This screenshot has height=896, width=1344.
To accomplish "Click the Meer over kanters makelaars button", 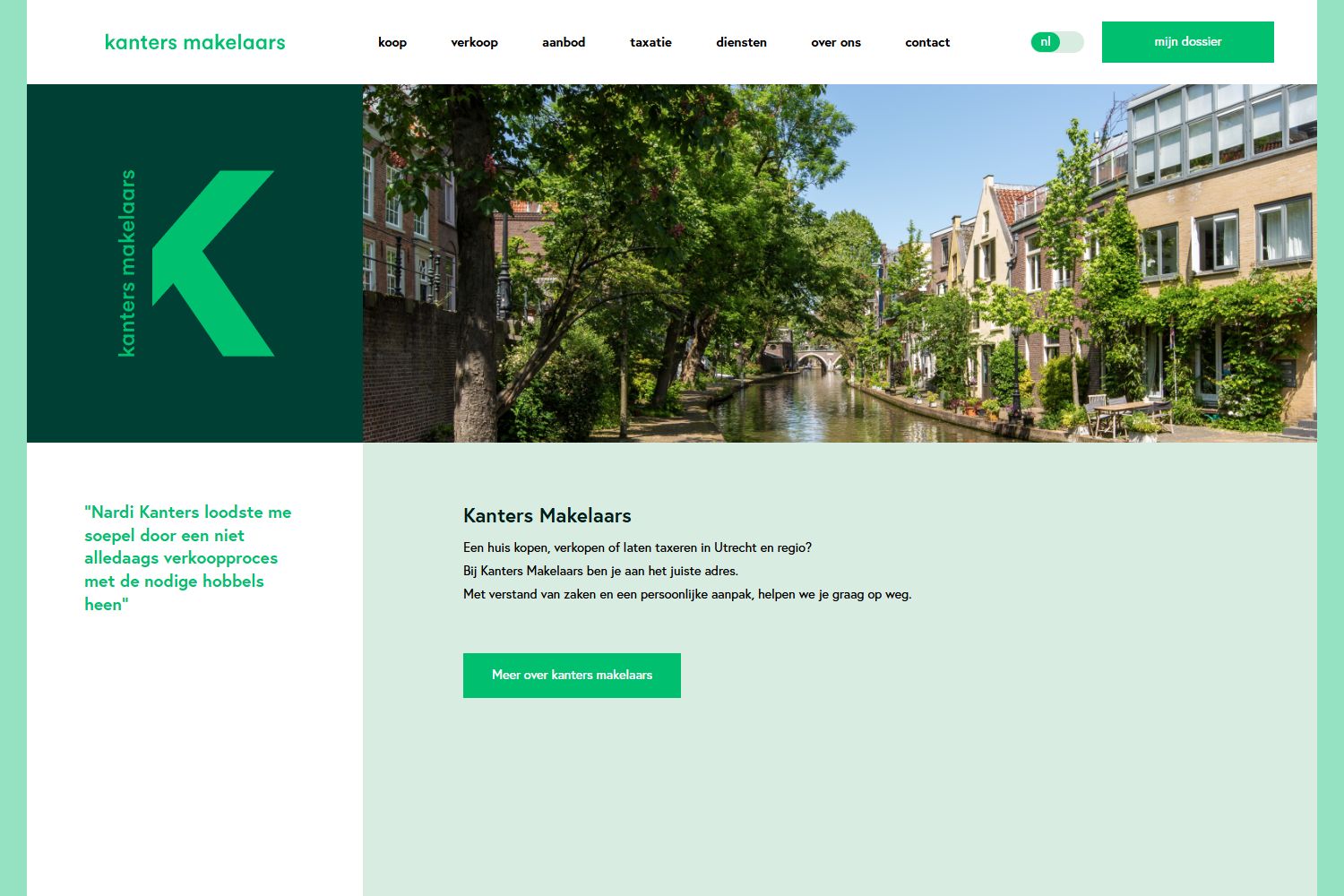I will click(x=572, y=675).
